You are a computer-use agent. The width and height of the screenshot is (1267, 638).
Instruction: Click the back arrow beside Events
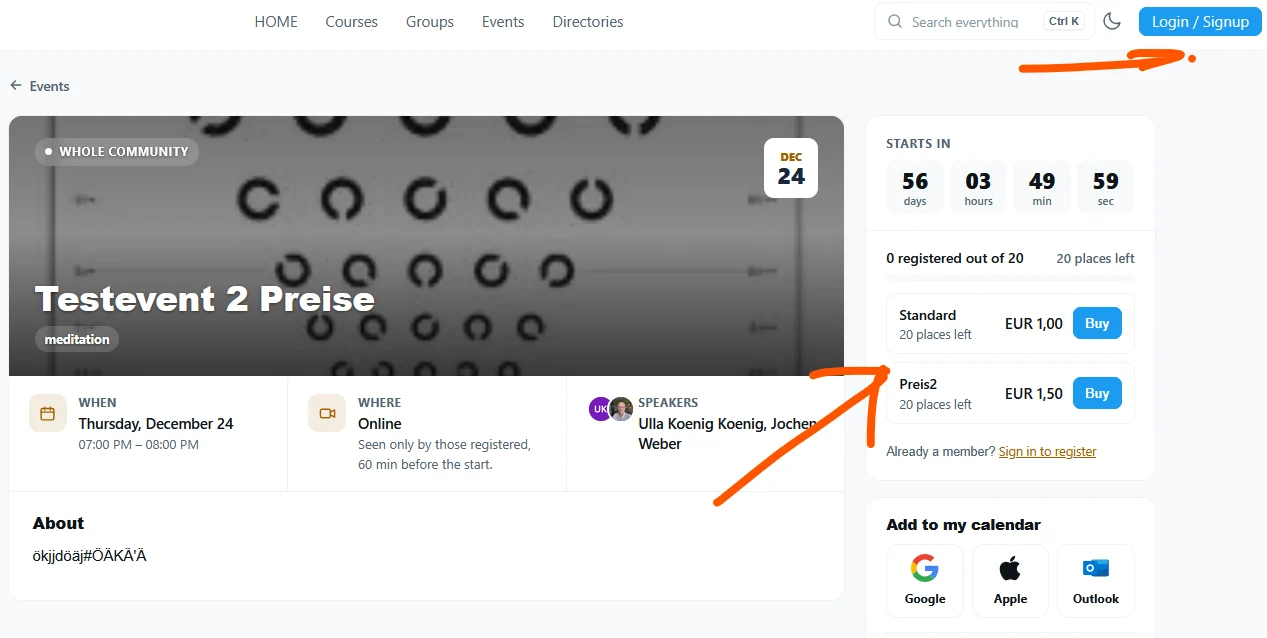(x=16, y=86)
